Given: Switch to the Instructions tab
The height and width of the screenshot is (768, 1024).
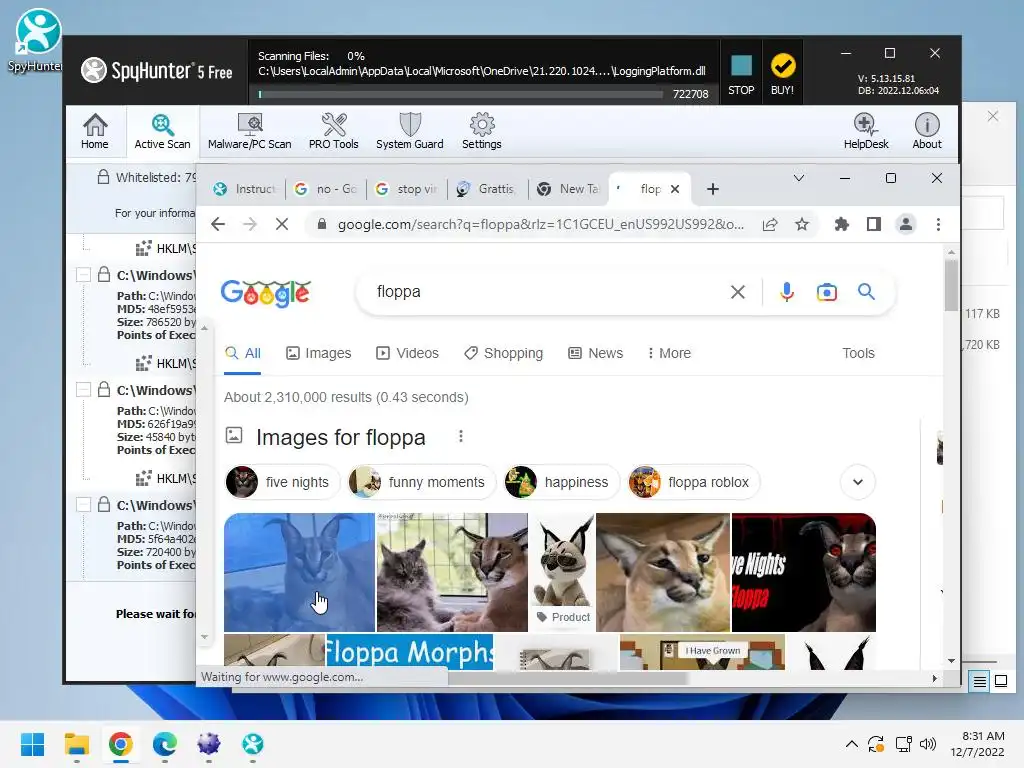Looking at the screenshot, I should point(245,189).
